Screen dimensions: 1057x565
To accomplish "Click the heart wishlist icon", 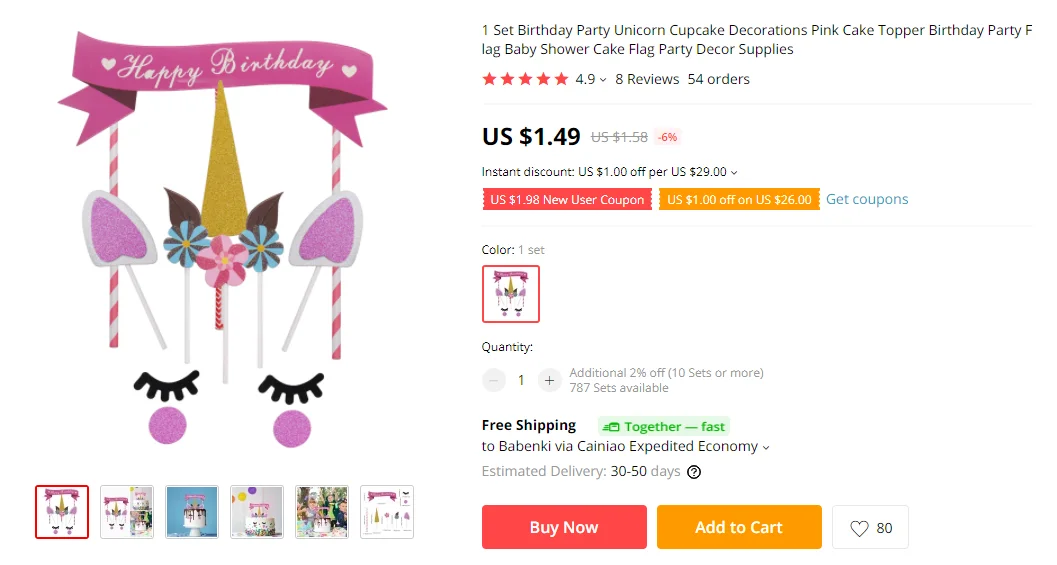I will click(859, 528).
